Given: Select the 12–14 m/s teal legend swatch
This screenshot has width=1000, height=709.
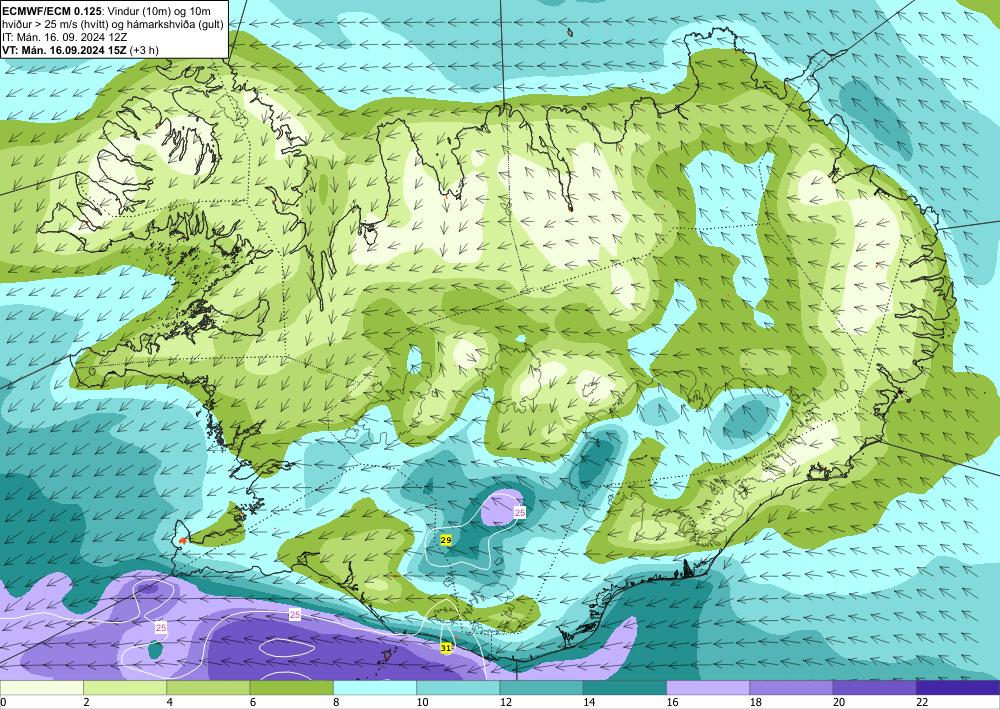Looking at the screenshot, I should pyautogui.click(x=541, y=687).
